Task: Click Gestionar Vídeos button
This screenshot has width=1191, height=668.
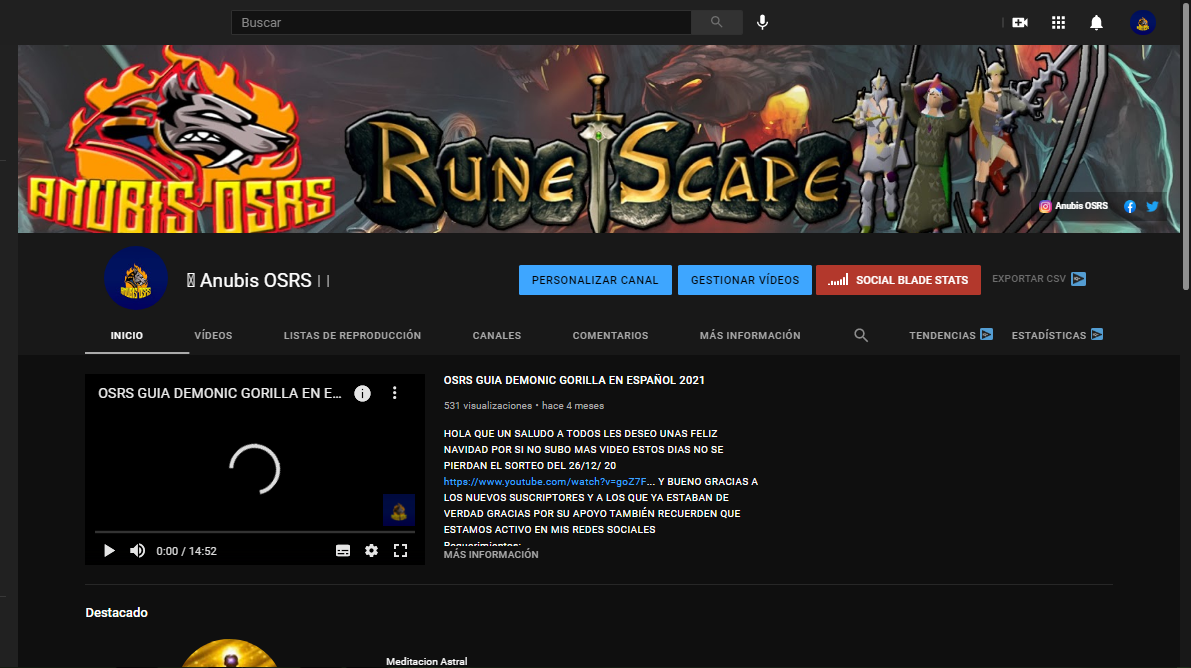Action: [x=744, y=280]
